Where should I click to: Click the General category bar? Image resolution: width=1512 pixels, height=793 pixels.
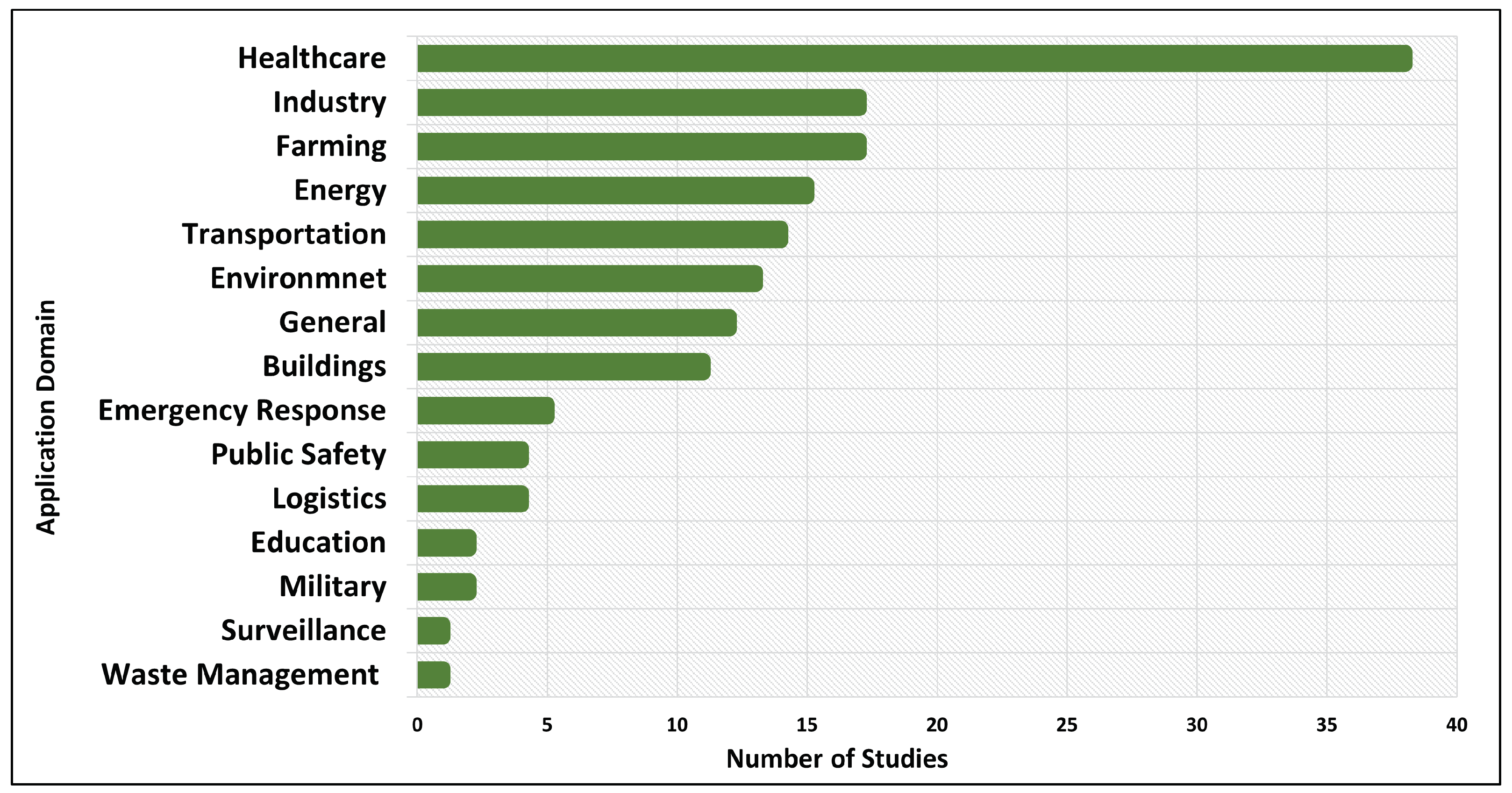click(x=577, y=323)
